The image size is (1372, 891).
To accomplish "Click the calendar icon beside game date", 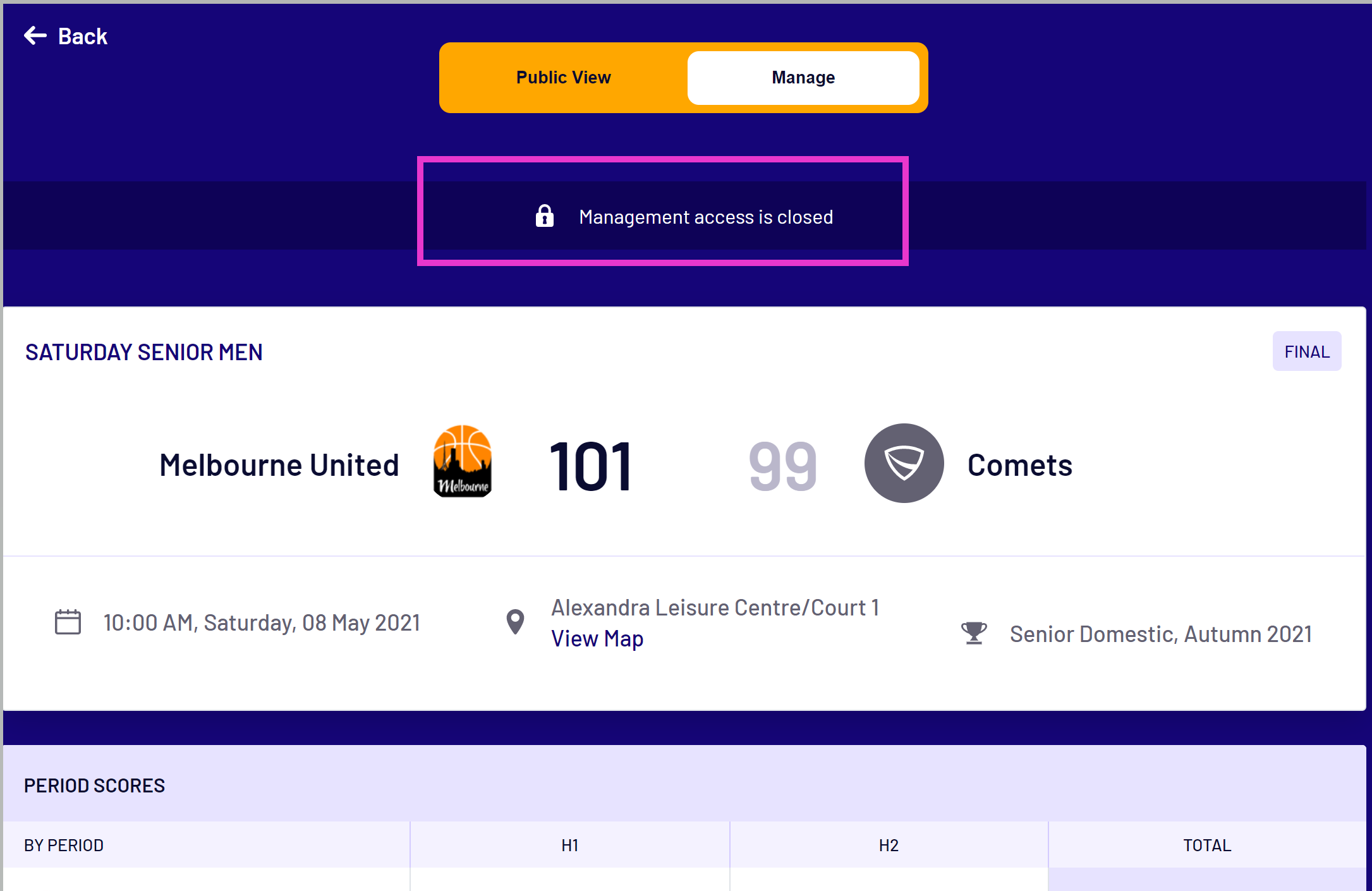I will click(68, 622).
